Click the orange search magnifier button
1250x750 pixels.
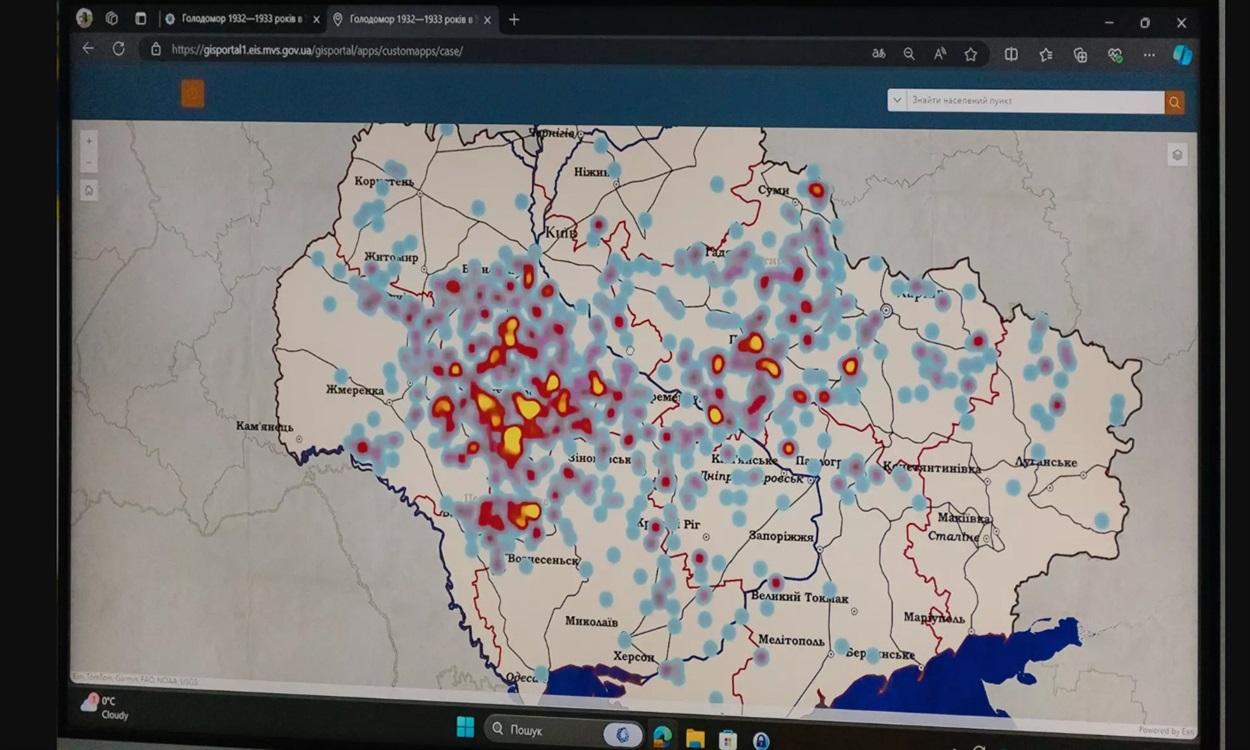[1174, 102]
